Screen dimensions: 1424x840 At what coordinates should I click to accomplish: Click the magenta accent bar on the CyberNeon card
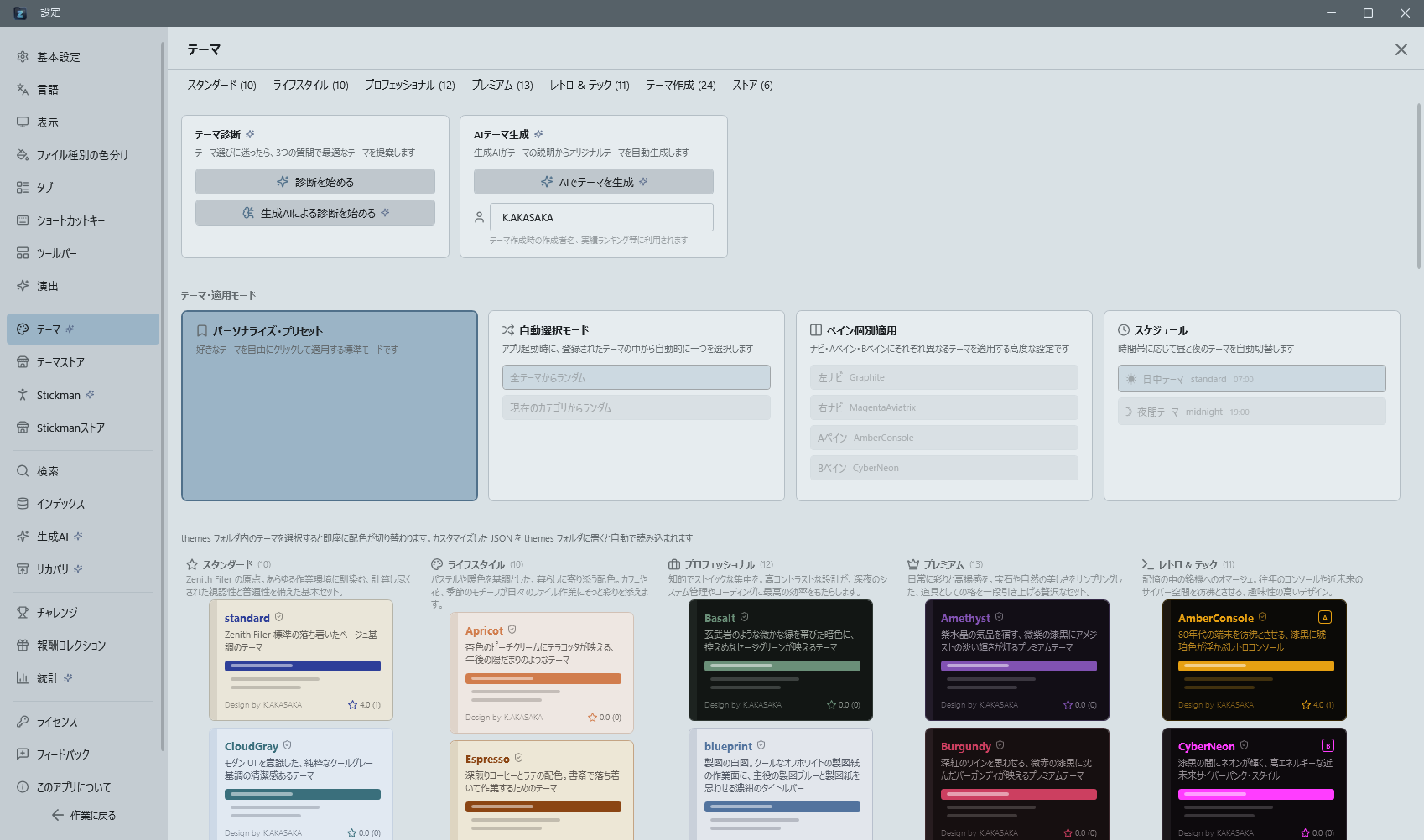tap(1256, 794)
